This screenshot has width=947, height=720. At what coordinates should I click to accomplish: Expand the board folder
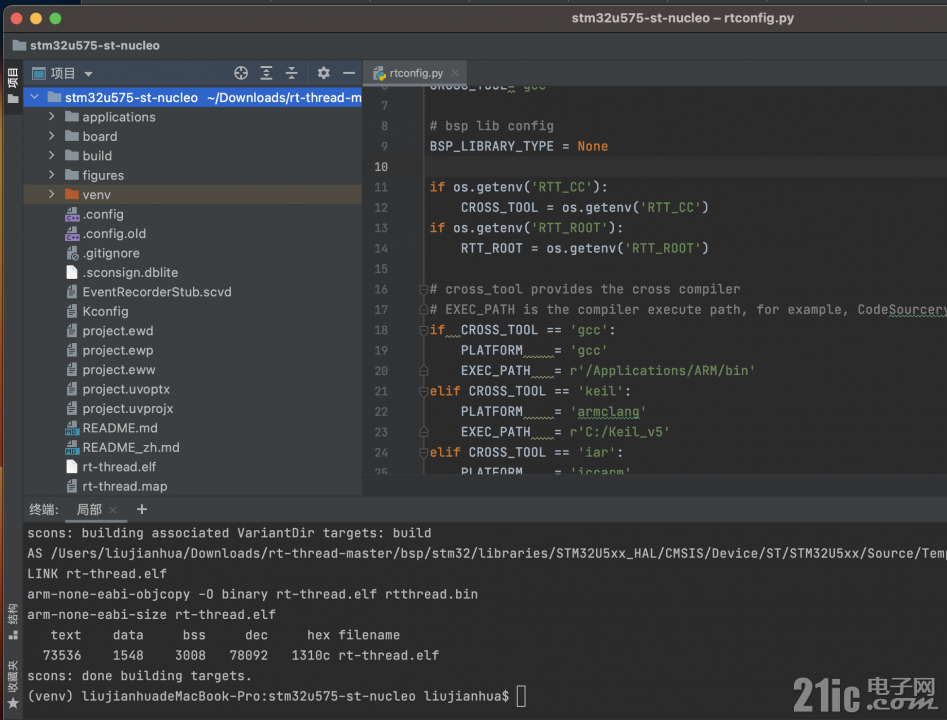pos(51,136)
